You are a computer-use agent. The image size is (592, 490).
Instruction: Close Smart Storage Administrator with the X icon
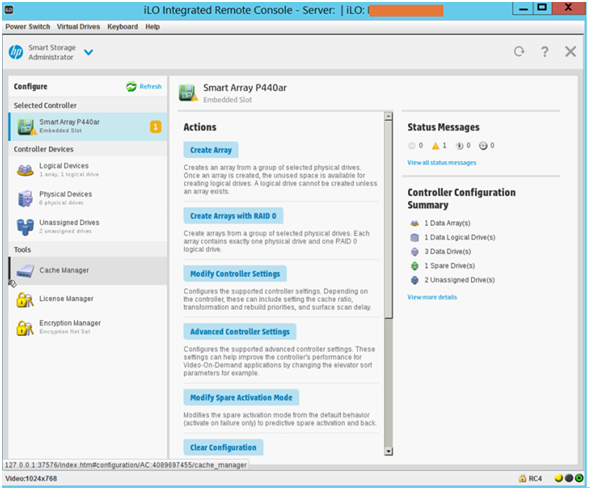pos(570,51)
